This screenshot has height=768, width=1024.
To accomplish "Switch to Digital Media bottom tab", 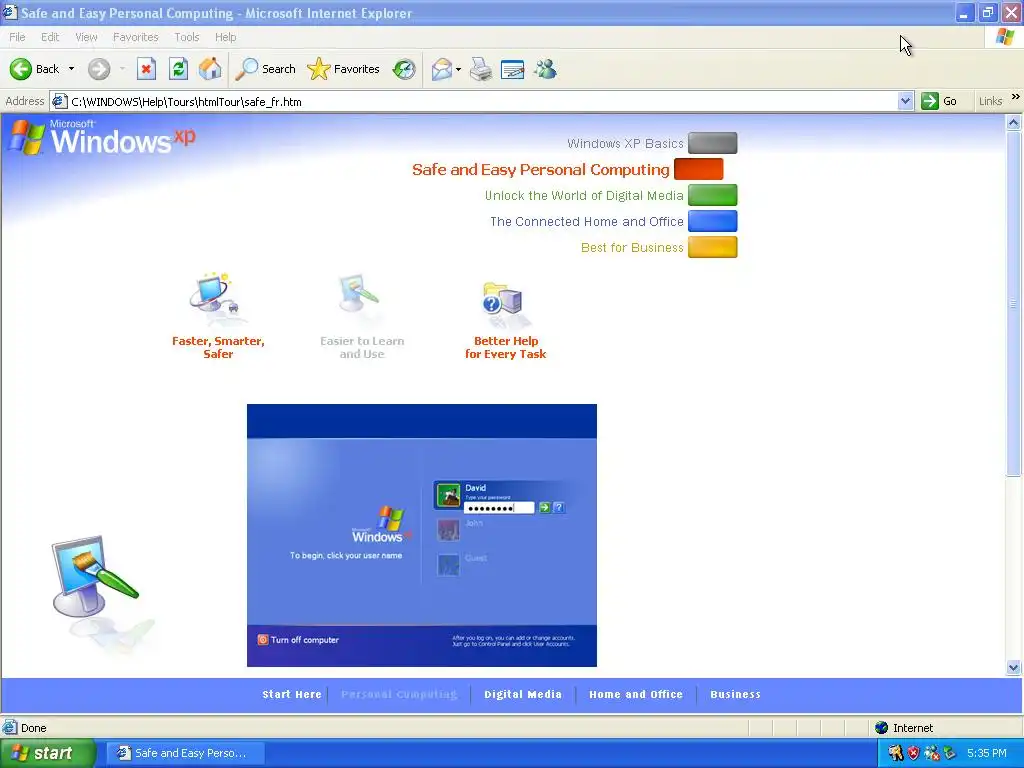I will [x=522, y=694].
